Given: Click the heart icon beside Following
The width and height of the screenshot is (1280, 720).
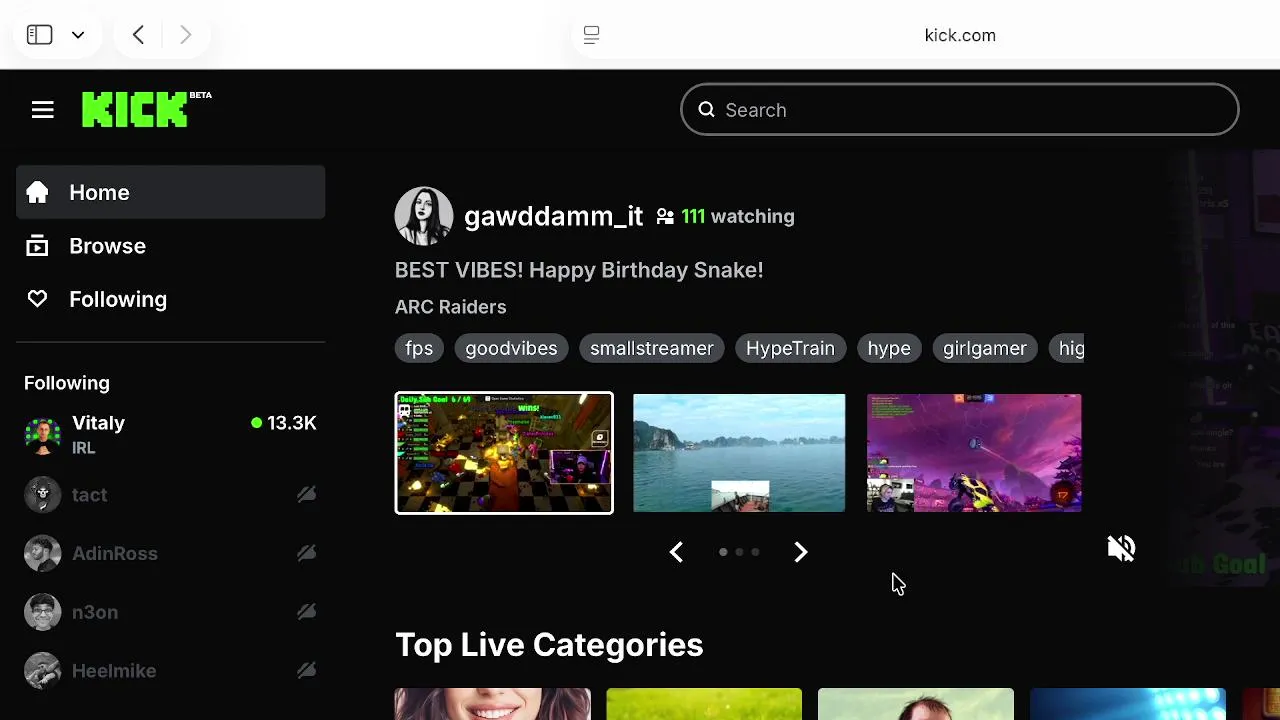Looking at the screenshot, I should tap(37, 299).
